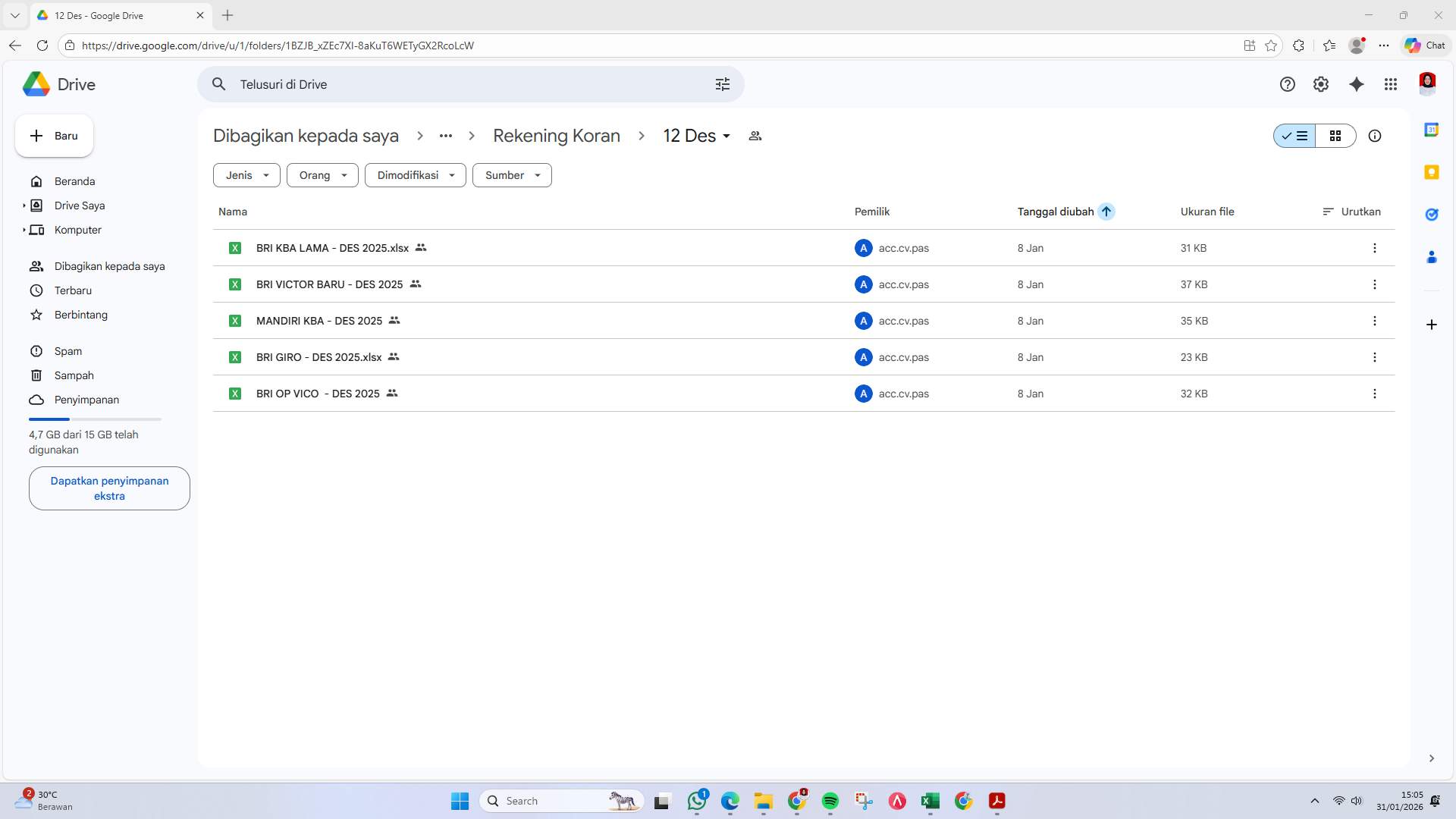1456x819 pixels.
Task: Open Google Keep from the side panel
Action: [1432, 172]
